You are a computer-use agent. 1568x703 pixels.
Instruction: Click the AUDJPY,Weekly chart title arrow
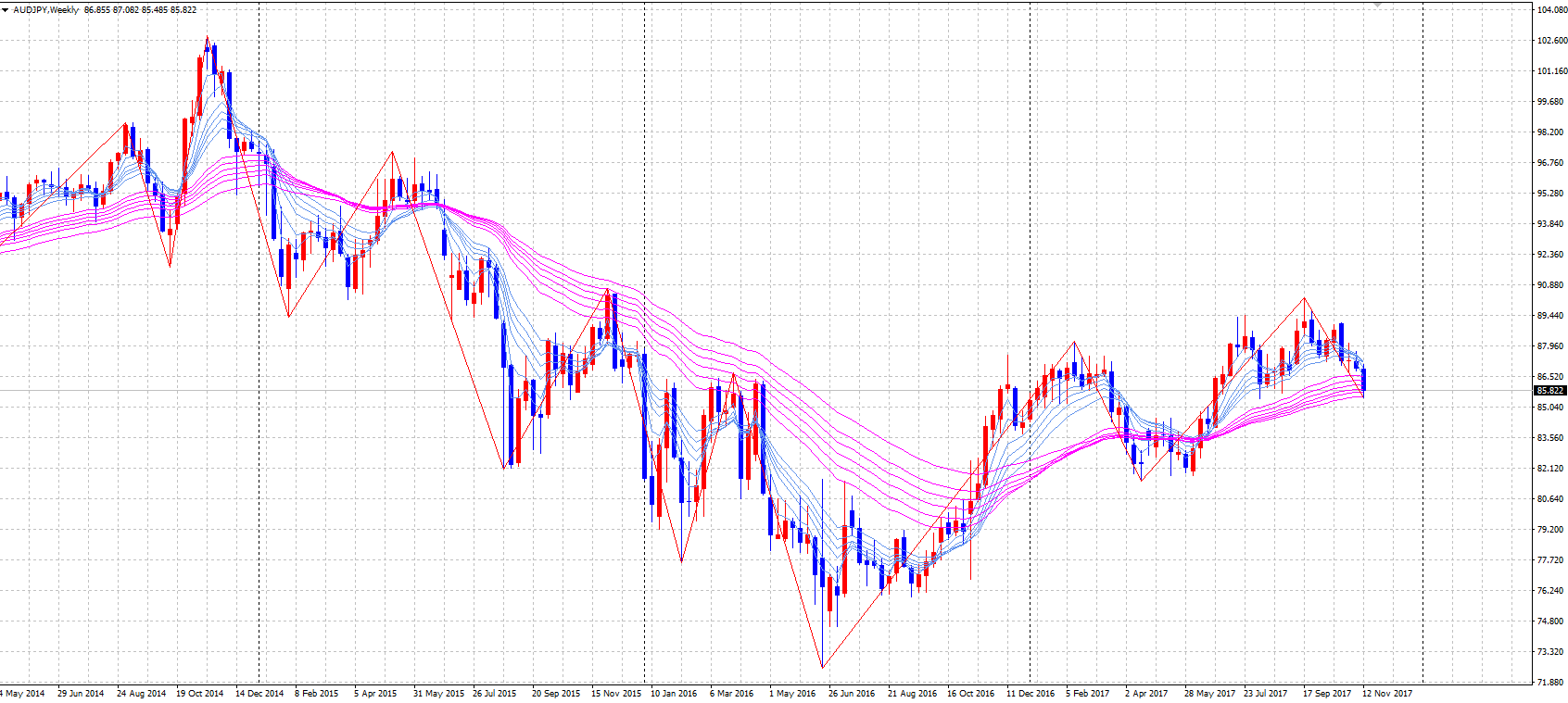click(x=6, y=9)
